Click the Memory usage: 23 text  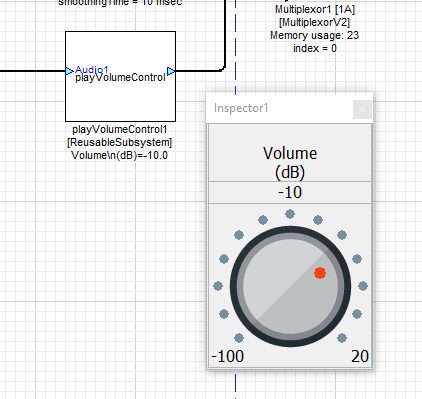[x=314, y=35]
